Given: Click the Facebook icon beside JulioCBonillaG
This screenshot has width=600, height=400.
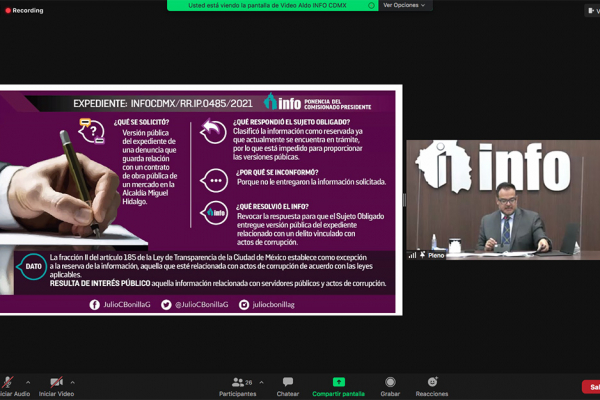Looking at the screenshot, I should [95, 305].
